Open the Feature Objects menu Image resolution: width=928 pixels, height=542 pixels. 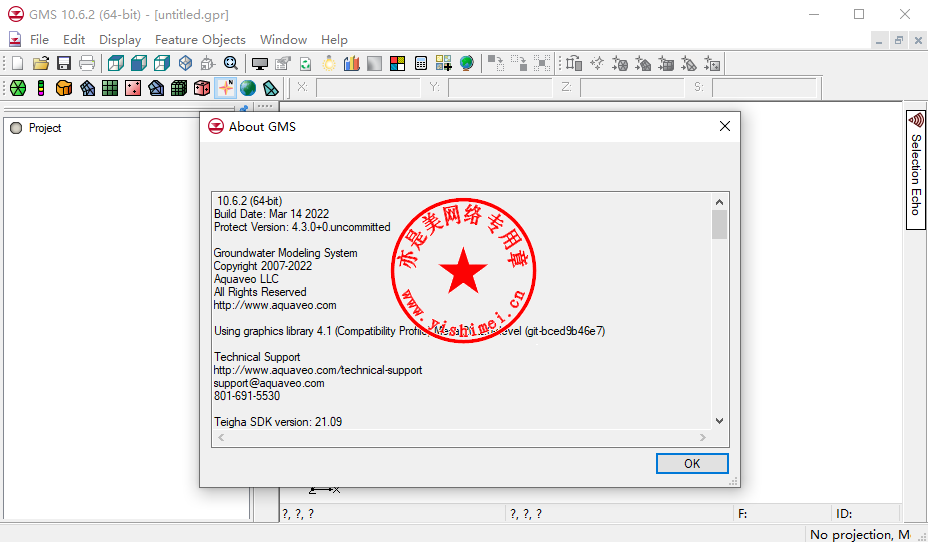pos(200,40)
